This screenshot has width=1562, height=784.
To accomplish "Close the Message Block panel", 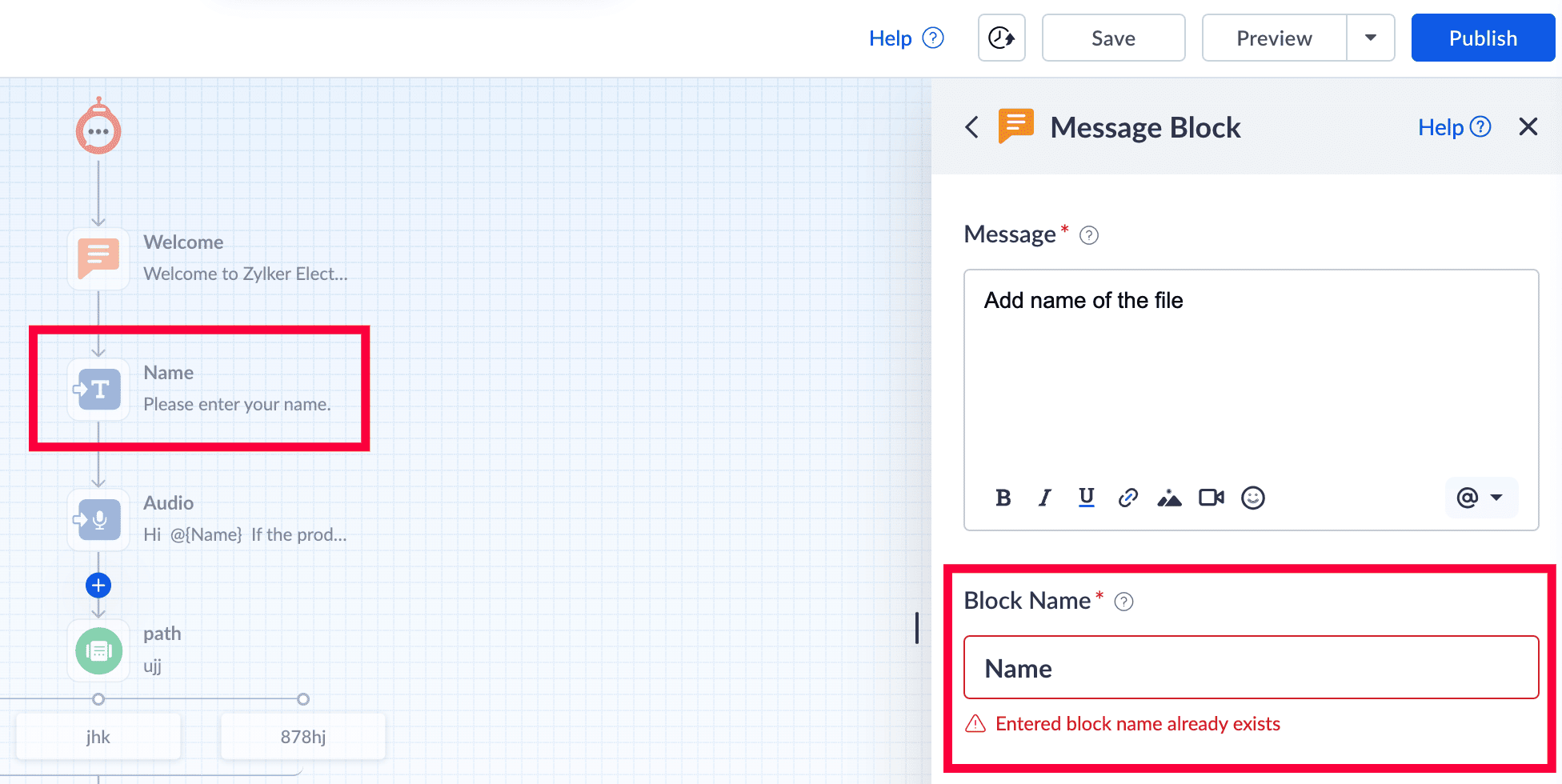I will tap(1528, 126).
